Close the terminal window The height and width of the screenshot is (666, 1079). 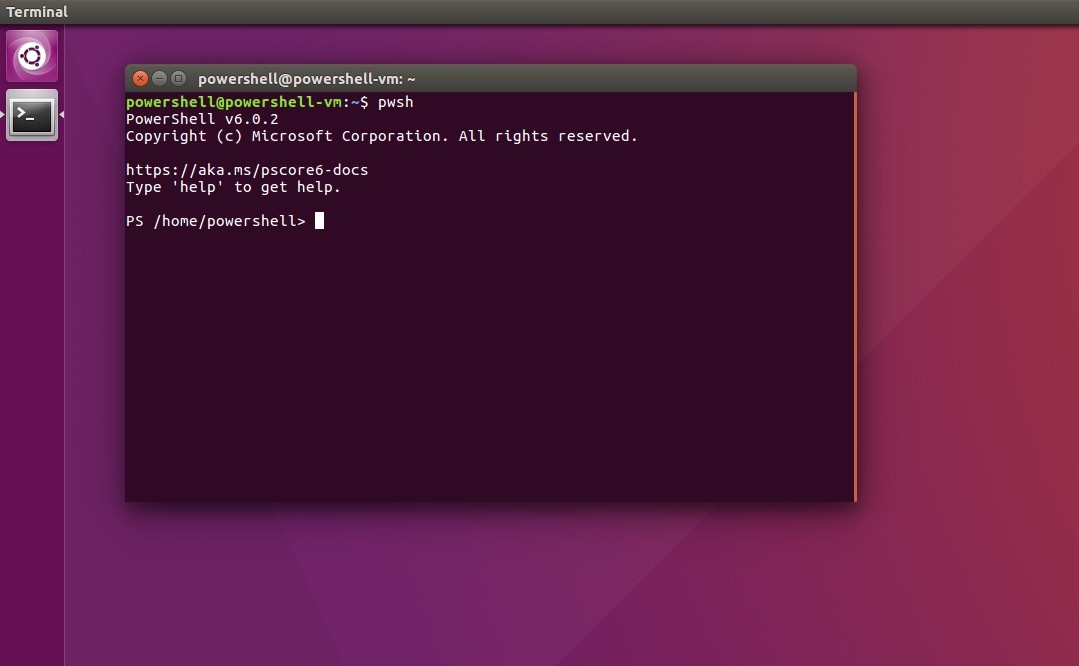point(140,78)
